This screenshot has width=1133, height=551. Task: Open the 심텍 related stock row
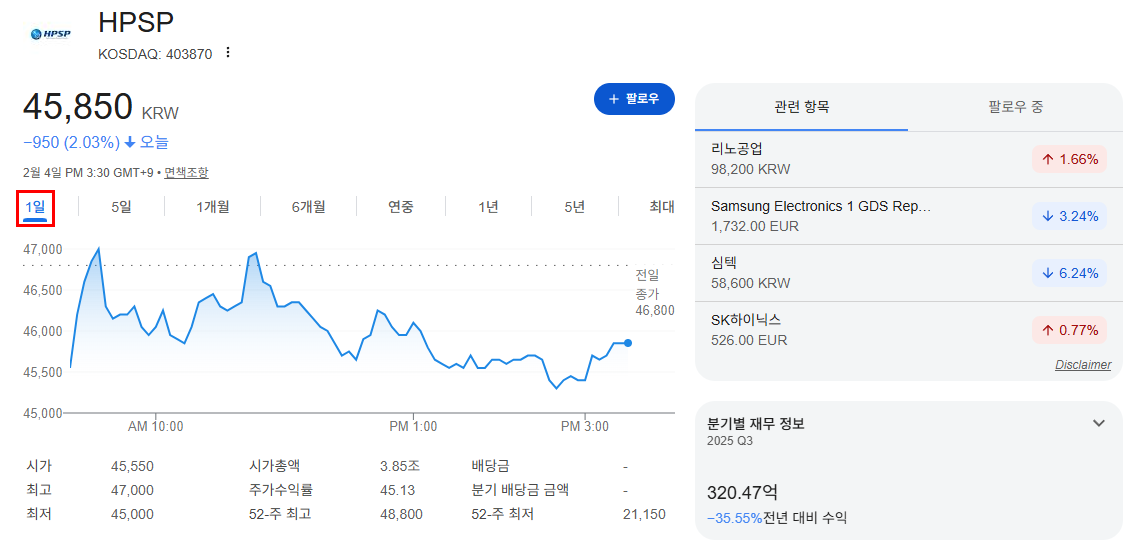coord(908,273)
